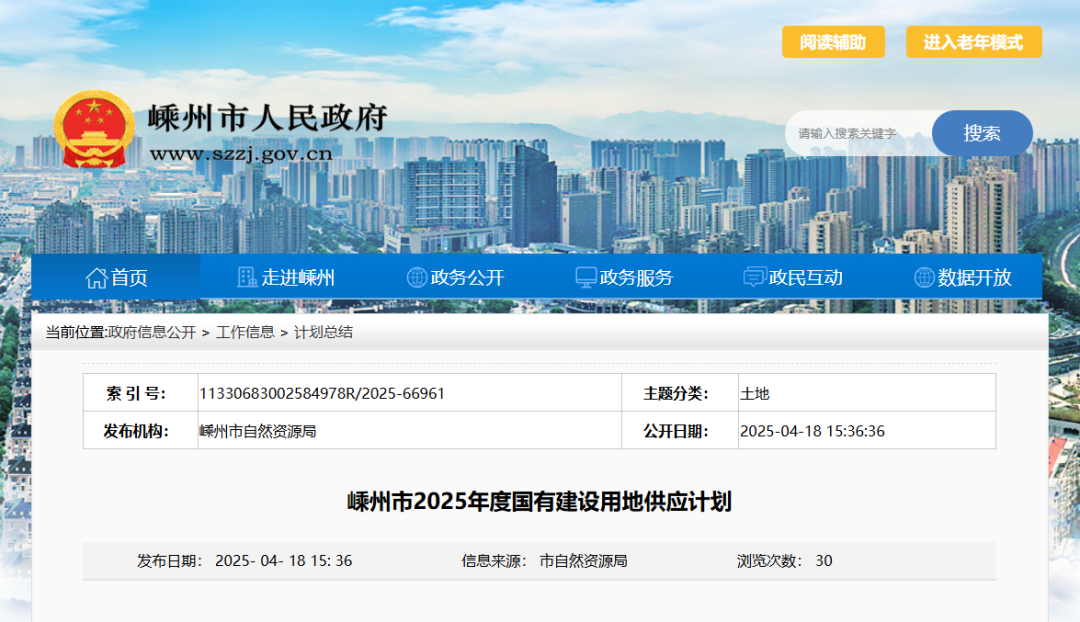Click the home icon in navigation bar
Viewport: 1080px width, 622px height.
pos(96,278)
